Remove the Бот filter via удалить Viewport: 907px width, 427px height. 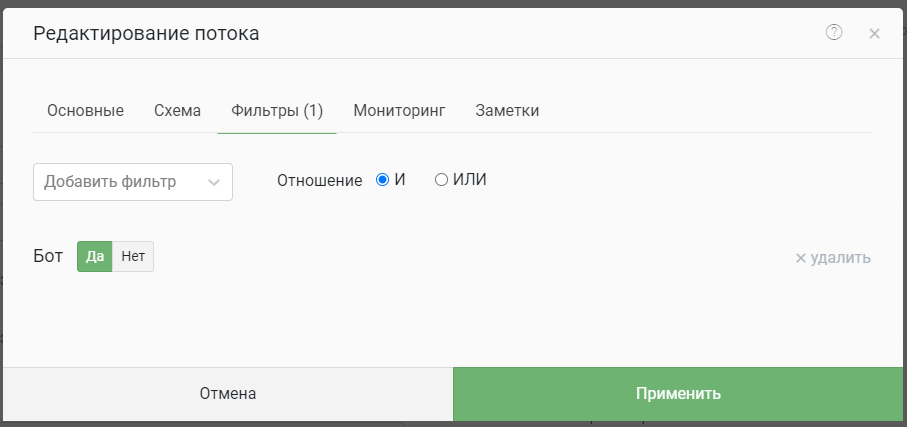click(833, 258)
